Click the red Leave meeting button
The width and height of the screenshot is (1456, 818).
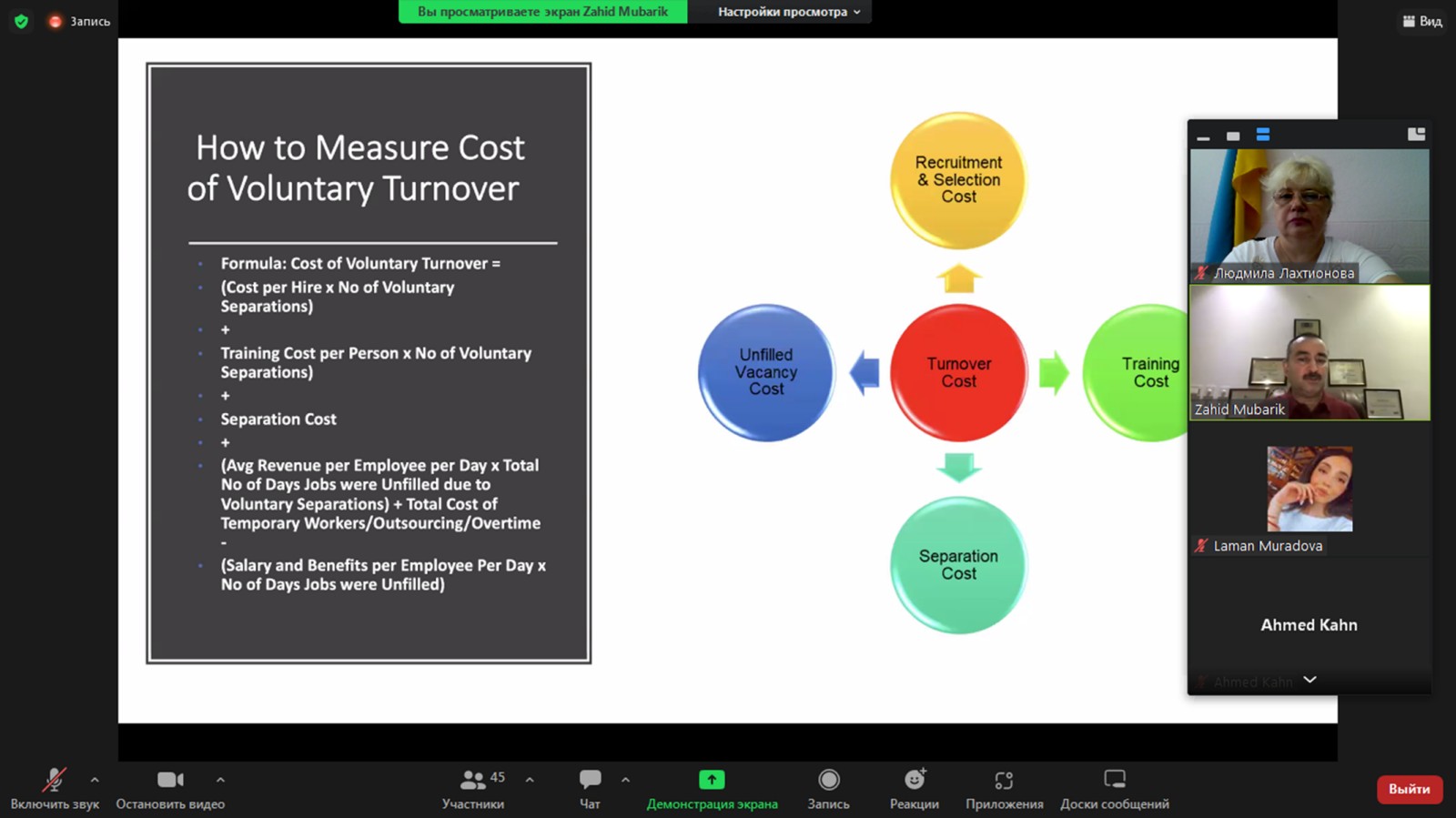(1409, 789)
